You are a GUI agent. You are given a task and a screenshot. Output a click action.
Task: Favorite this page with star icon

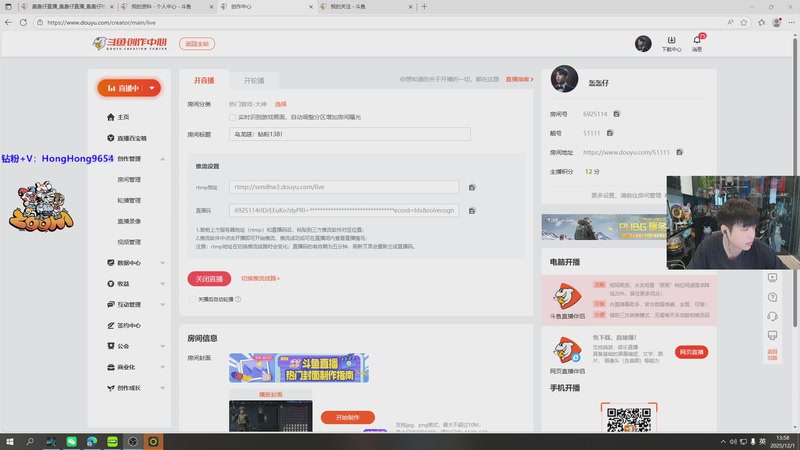tap(744, 22)
